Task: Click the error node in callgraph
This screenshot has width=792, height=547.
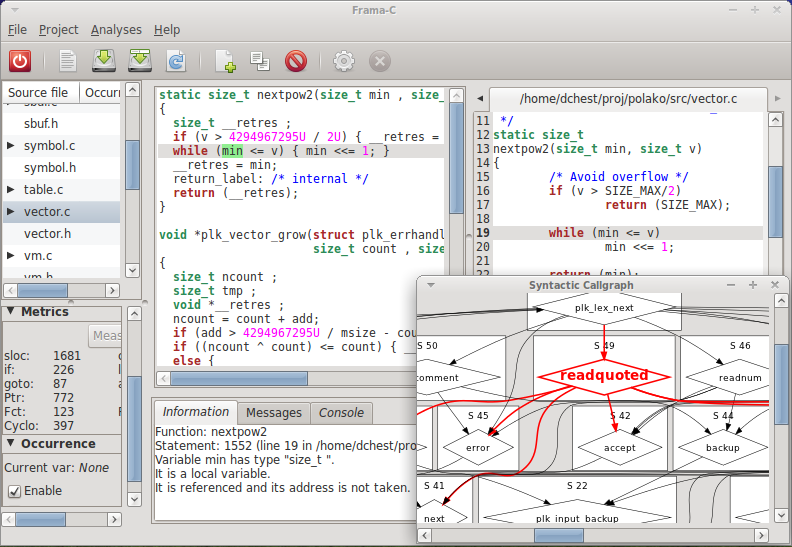Action: 478,447
